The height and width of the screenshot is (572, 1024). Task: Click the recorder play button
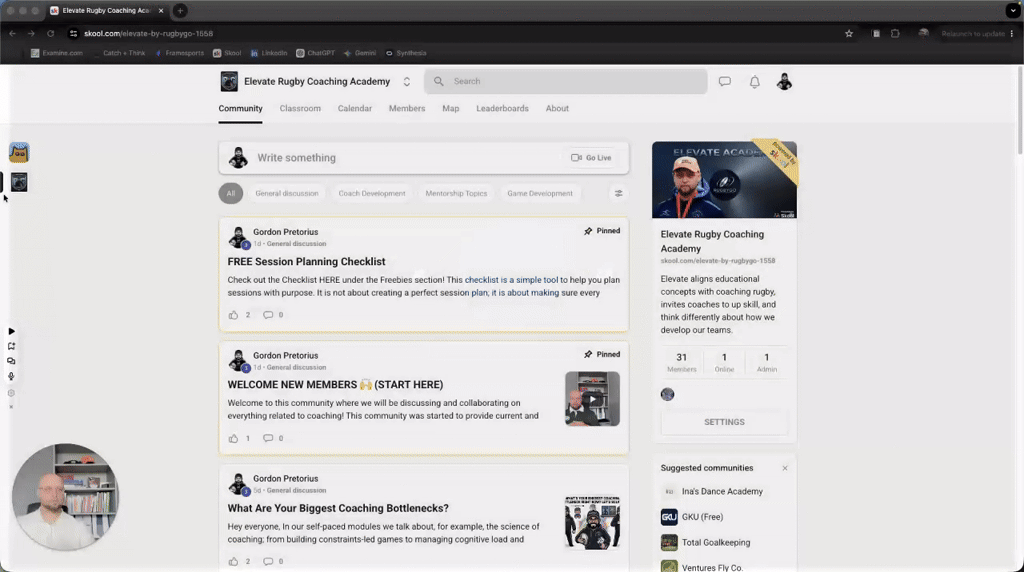coord(11,332)
